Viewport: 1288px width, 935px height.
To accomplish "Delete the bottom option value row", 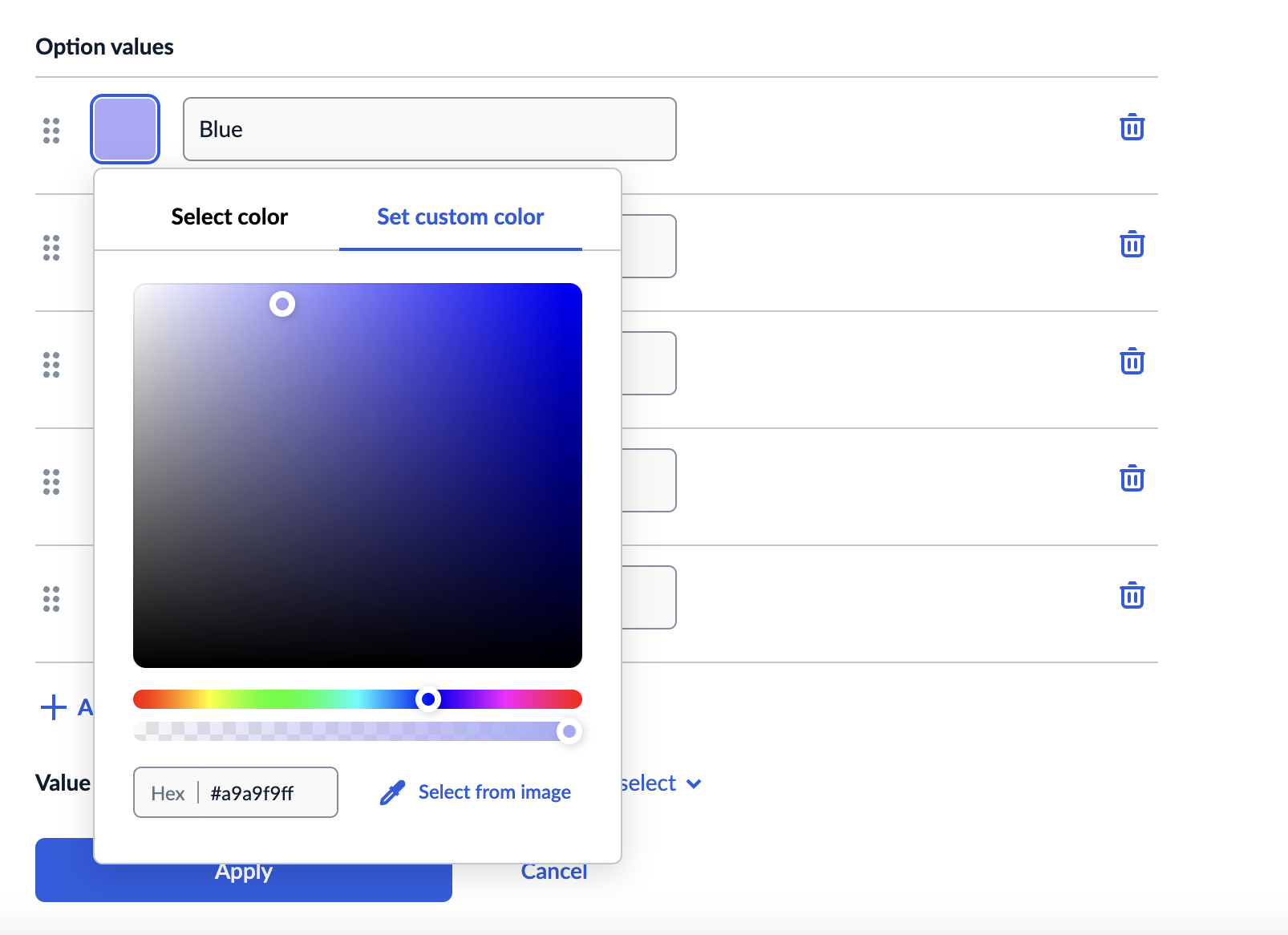I will click(1132, 596).
